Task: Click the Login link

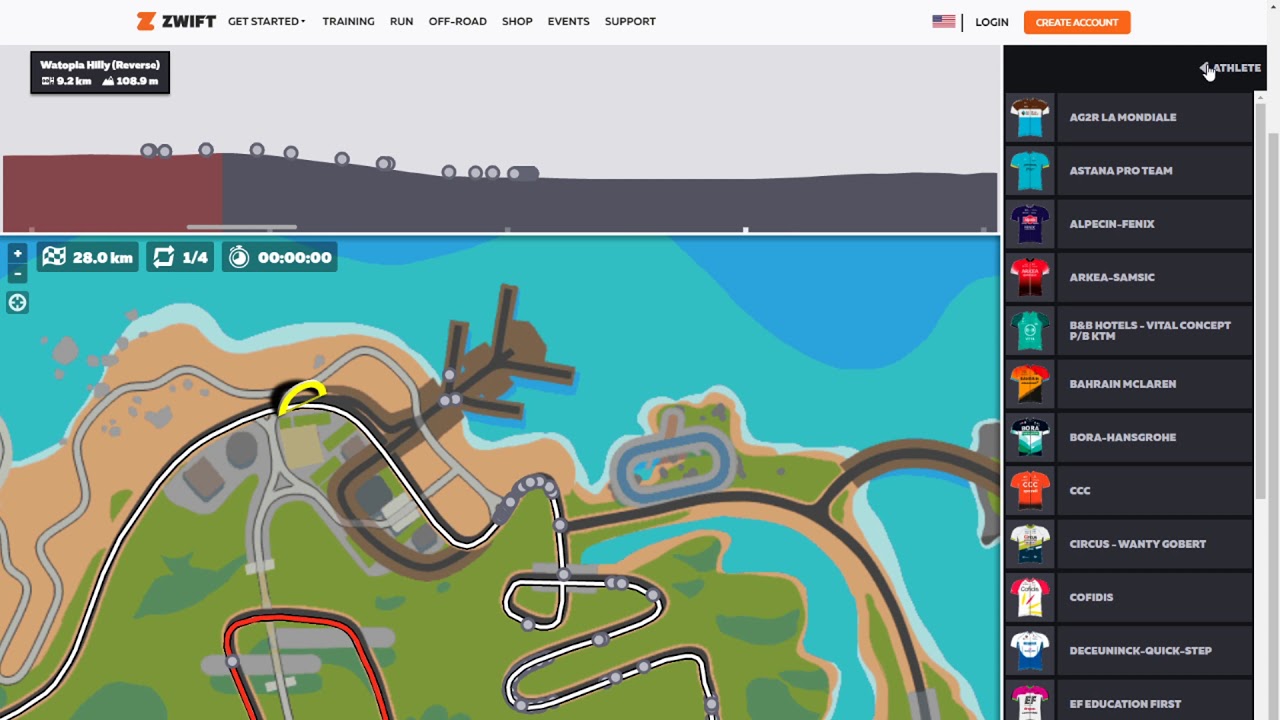Action: tap(992, 22)
